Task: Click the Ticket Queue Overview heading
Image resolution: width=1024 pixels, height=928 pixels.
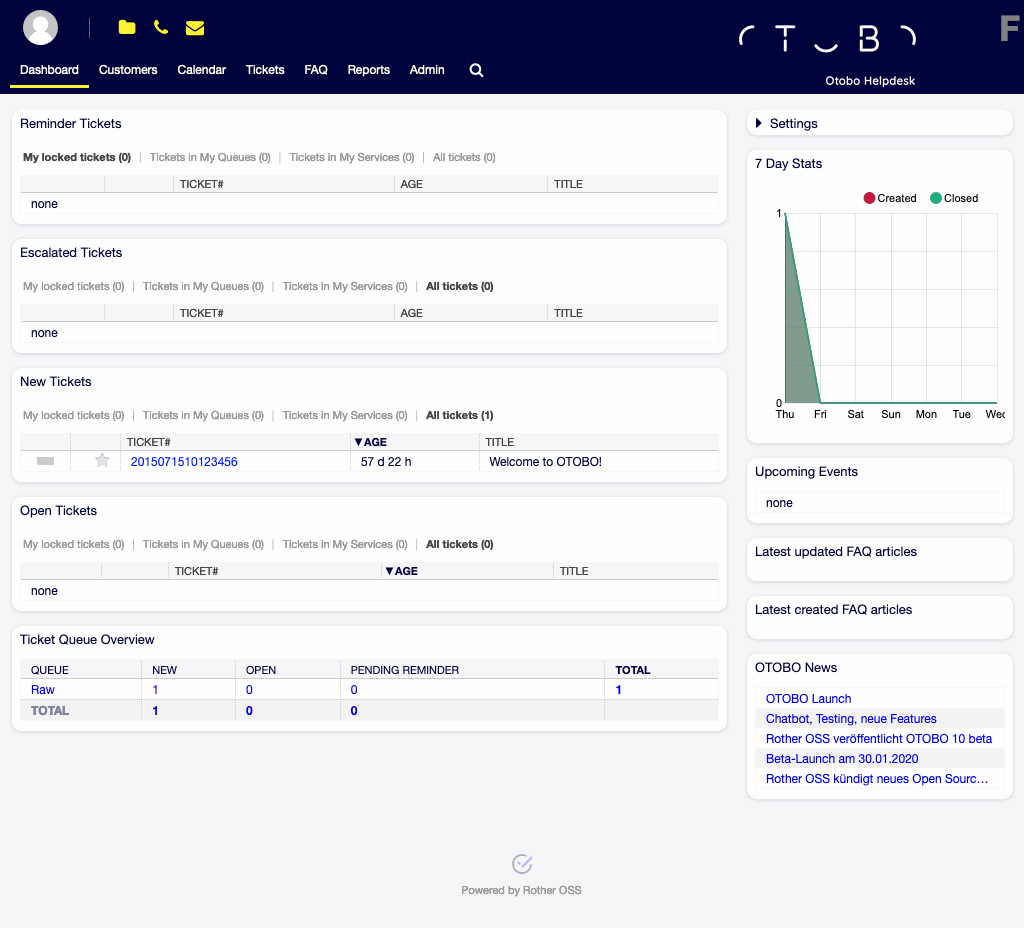Action: pyautogui.click(x=87, y=639)
